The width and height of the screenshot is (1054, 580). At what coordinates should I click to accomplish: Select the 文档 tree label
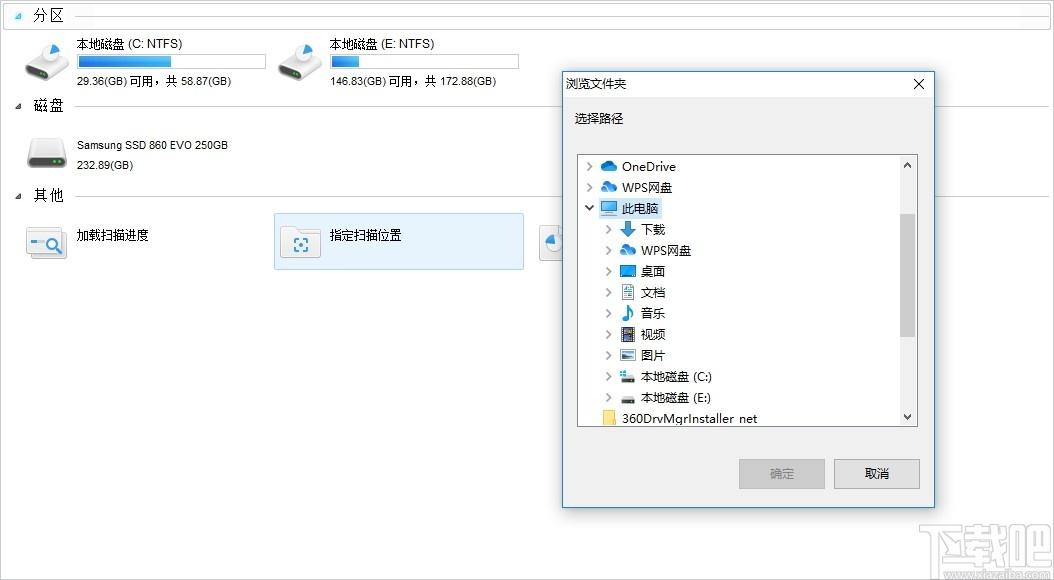click(653, 292)
